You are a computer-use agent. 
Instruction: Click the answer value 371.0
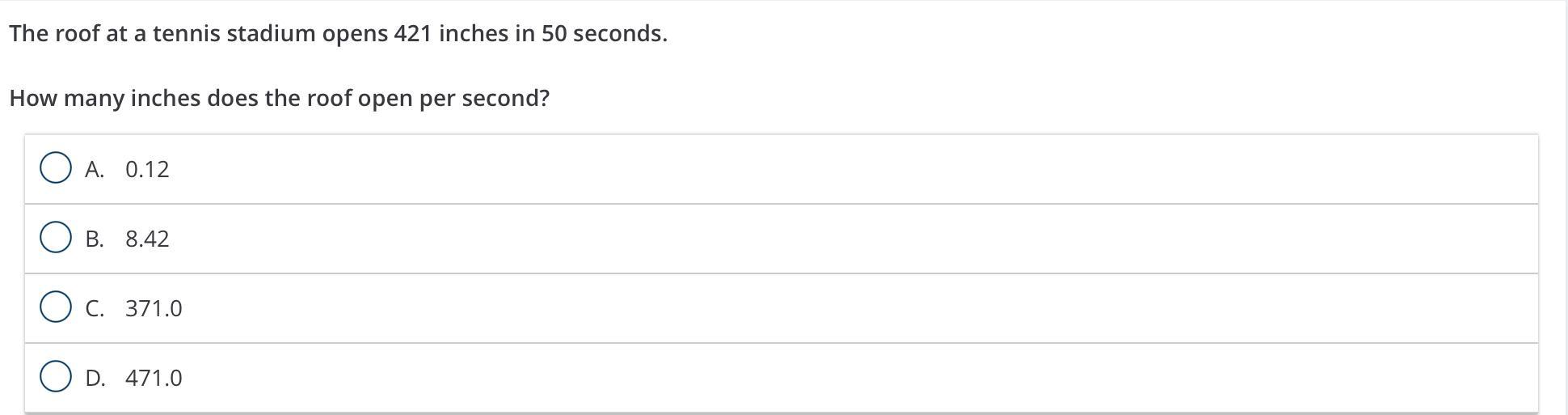[154, 308]
